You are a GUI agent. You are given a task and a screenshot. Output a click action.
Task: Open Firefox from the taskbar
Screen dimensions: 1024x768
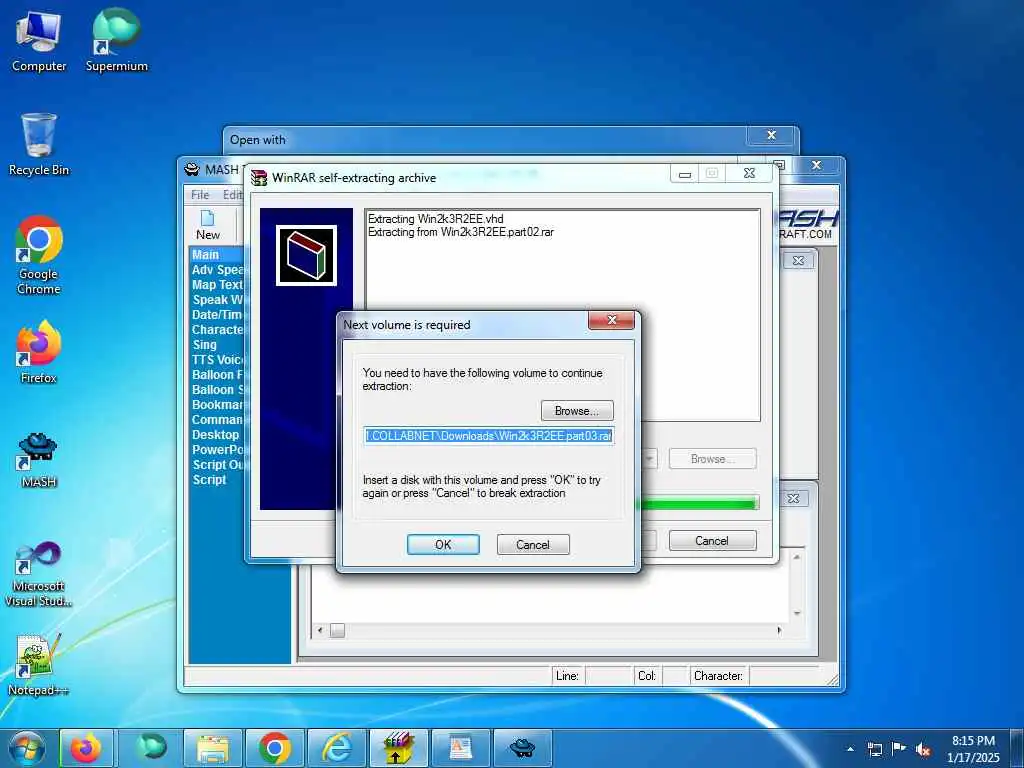pos(87,748)
